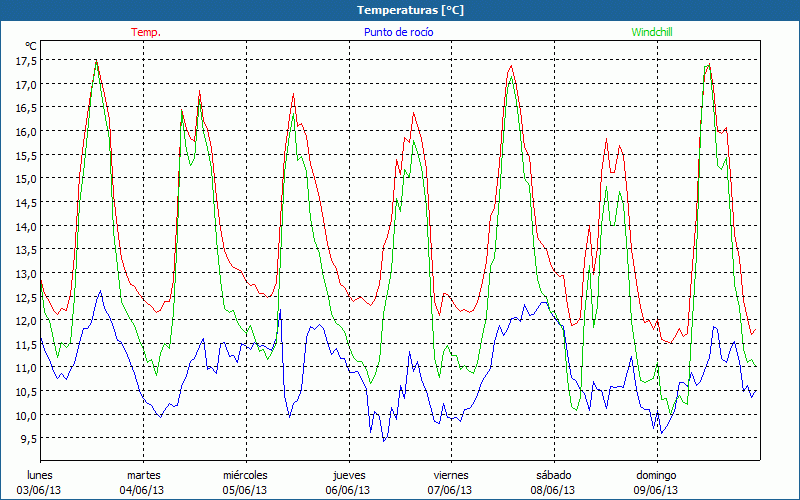Click the 09/06/13 date label
Screen dimensions: 800x500
coord(656,490)
